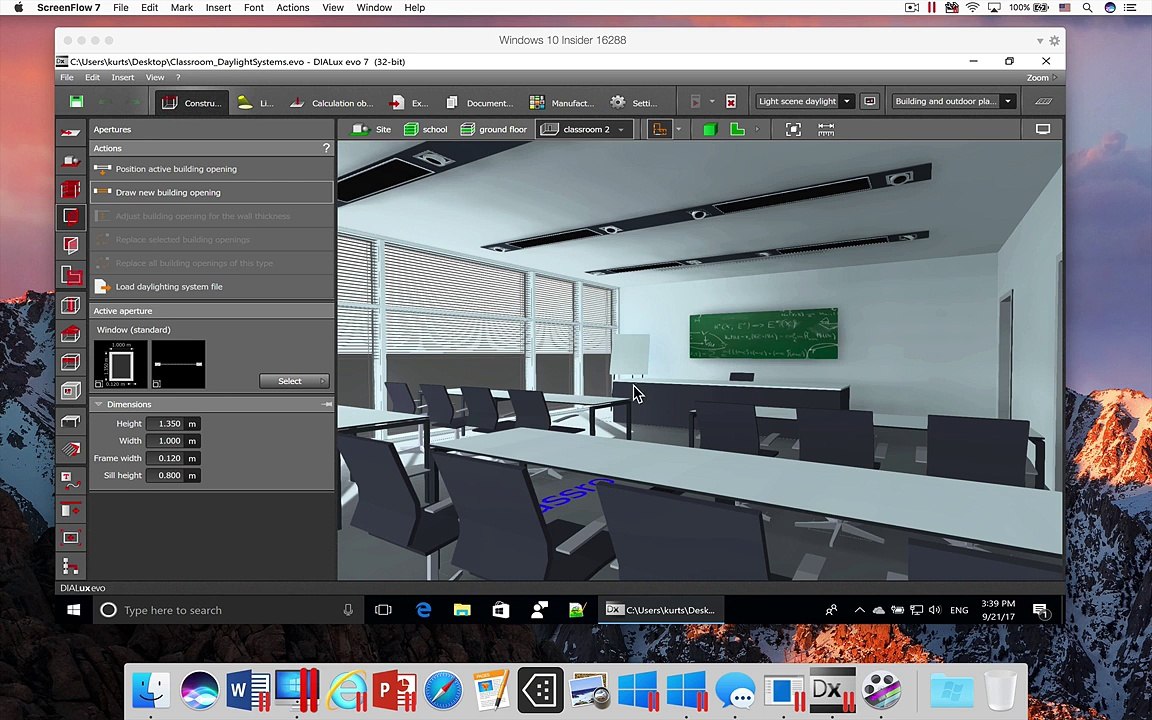1152x720 pixels.
Task: Open the hierarchy tree tool icon
Action: [71, 566]
